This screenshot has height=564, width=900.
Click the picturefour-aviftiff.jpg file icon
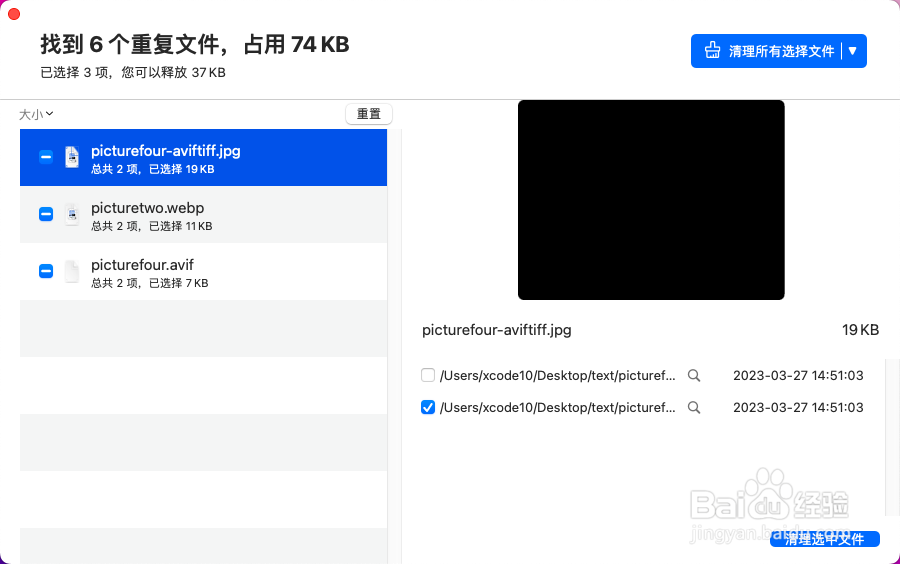click(72, 157)
